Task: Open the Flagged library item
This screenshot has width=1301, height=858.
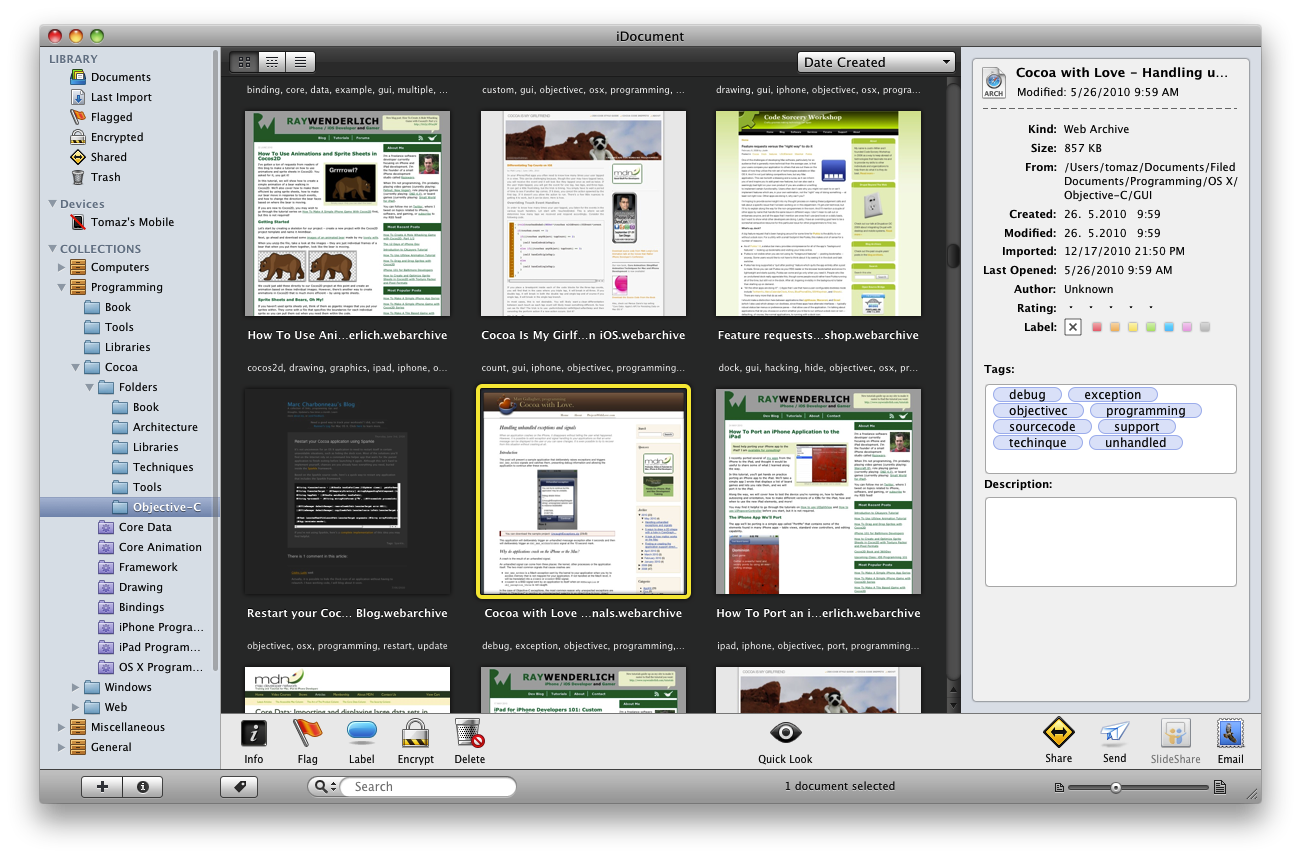Action: click(110, 117)
